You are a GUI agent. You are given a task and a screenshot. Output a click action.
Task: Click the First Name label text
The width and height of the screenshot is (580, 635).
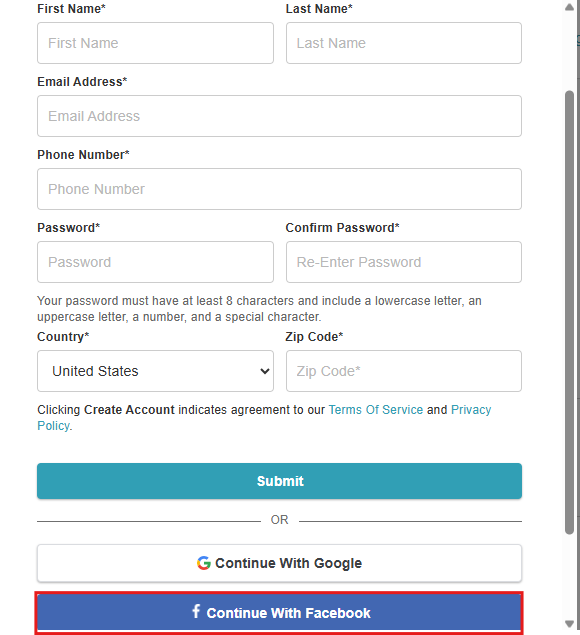(71, 9)
